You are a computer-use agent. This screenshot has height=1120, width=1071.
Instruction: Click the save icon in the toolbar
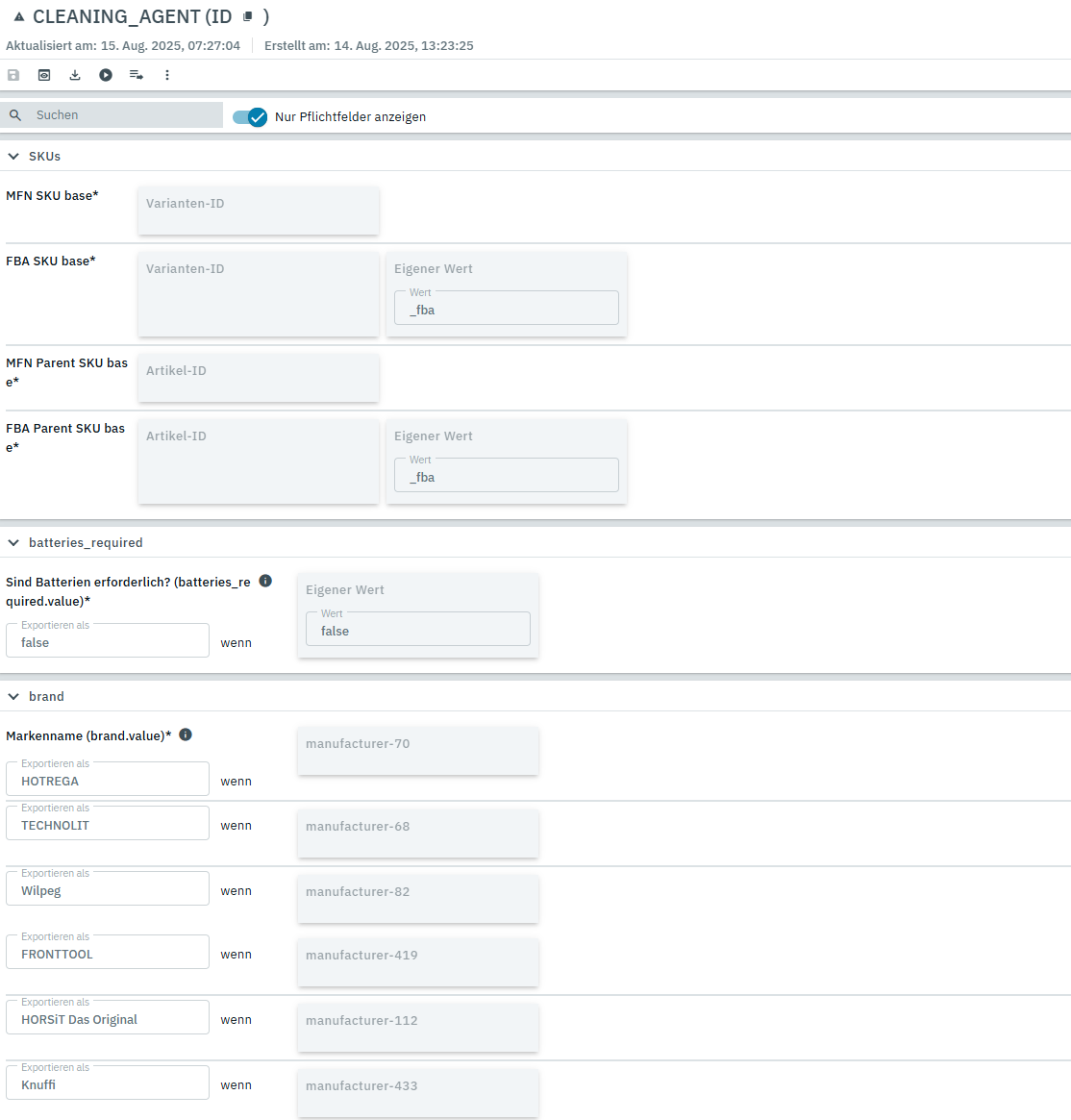[x=13, y=75]
